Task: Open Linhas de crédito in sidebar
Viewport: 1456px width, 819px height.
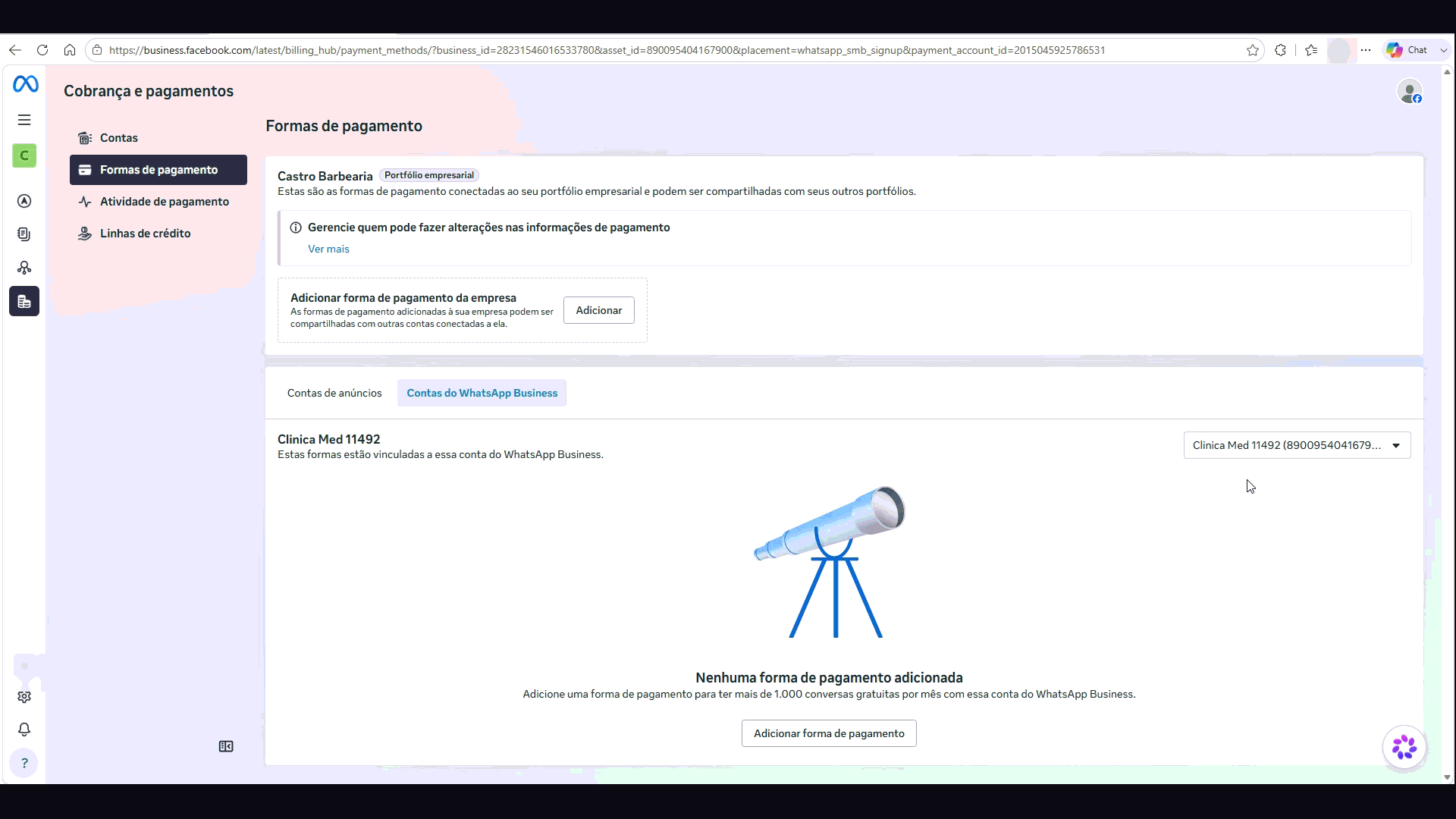Action: (158, 234)
